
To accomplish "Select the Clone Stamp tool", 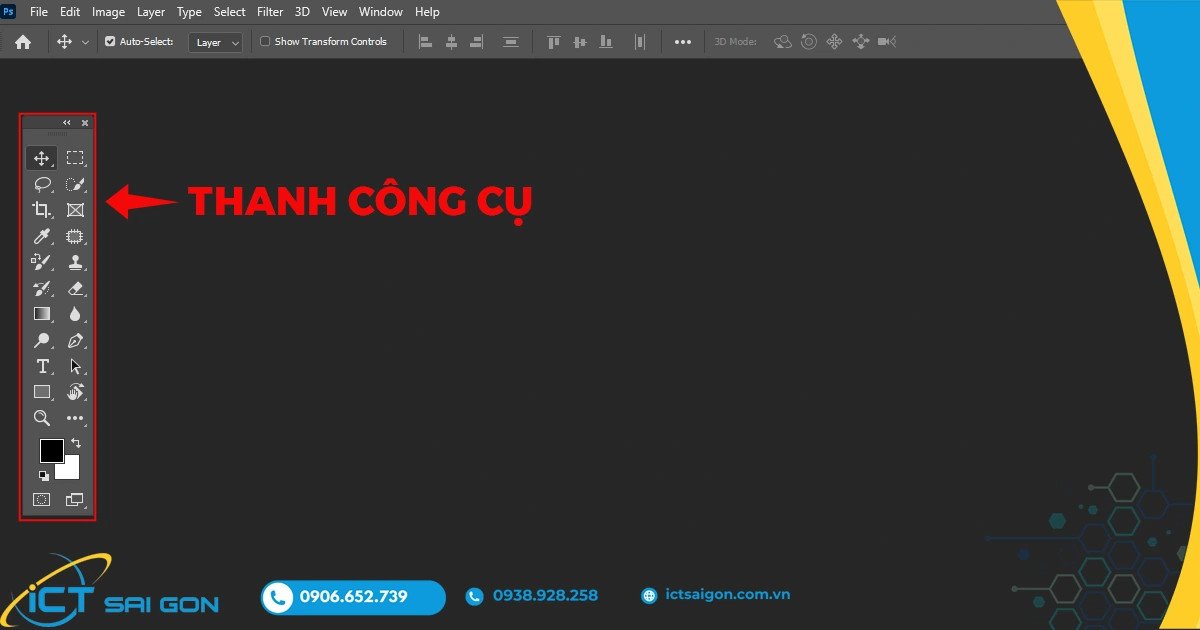I will (75, 263).
